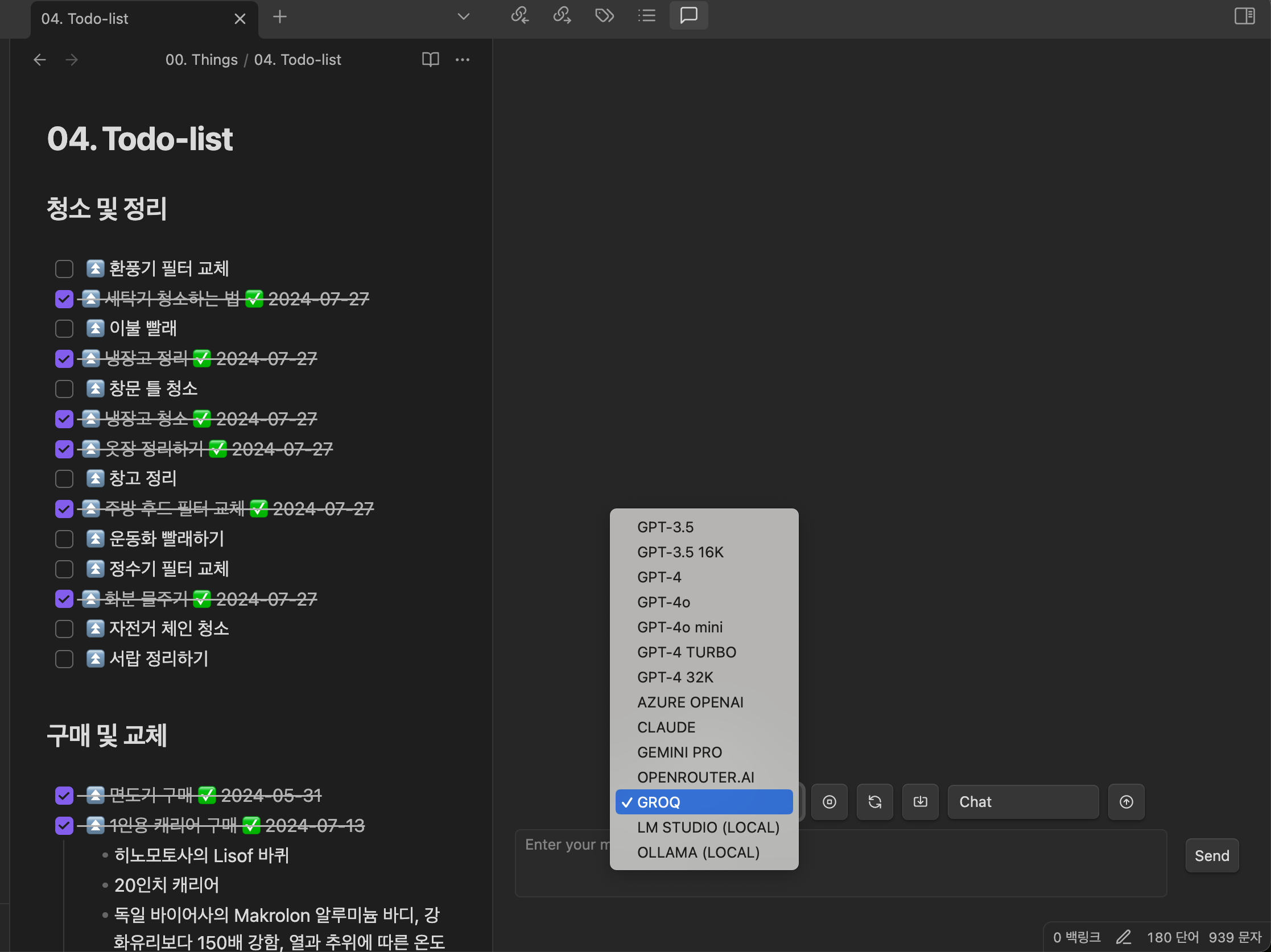Open the outline panel icon

[646, 15]
